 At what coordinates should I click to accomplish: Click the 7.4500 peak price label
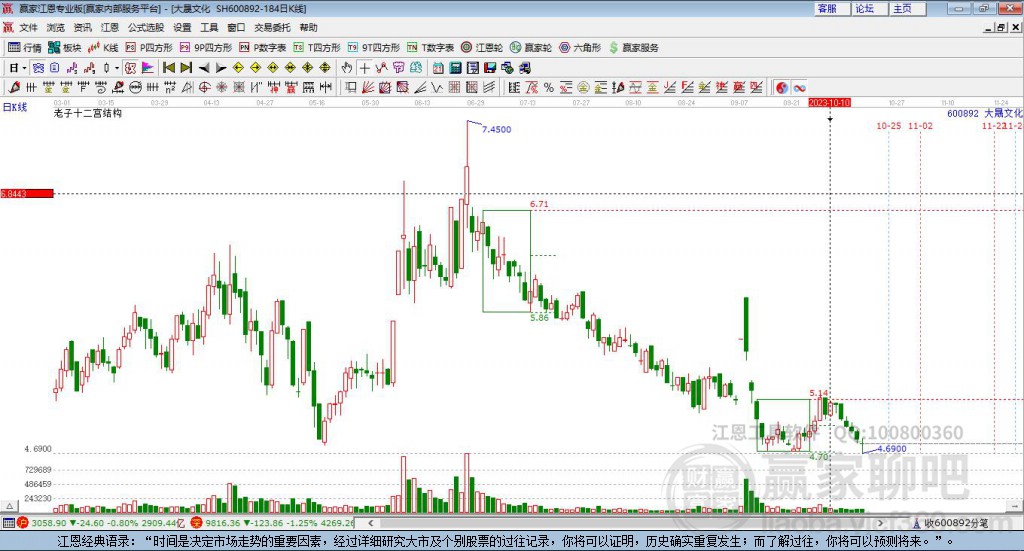point(496,129)
